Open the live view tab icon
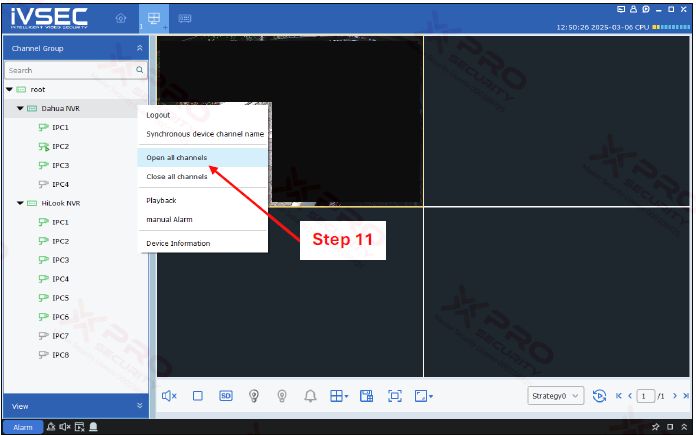Image resolution: width=696 pixels, height=435 pixels. (154, 18)
